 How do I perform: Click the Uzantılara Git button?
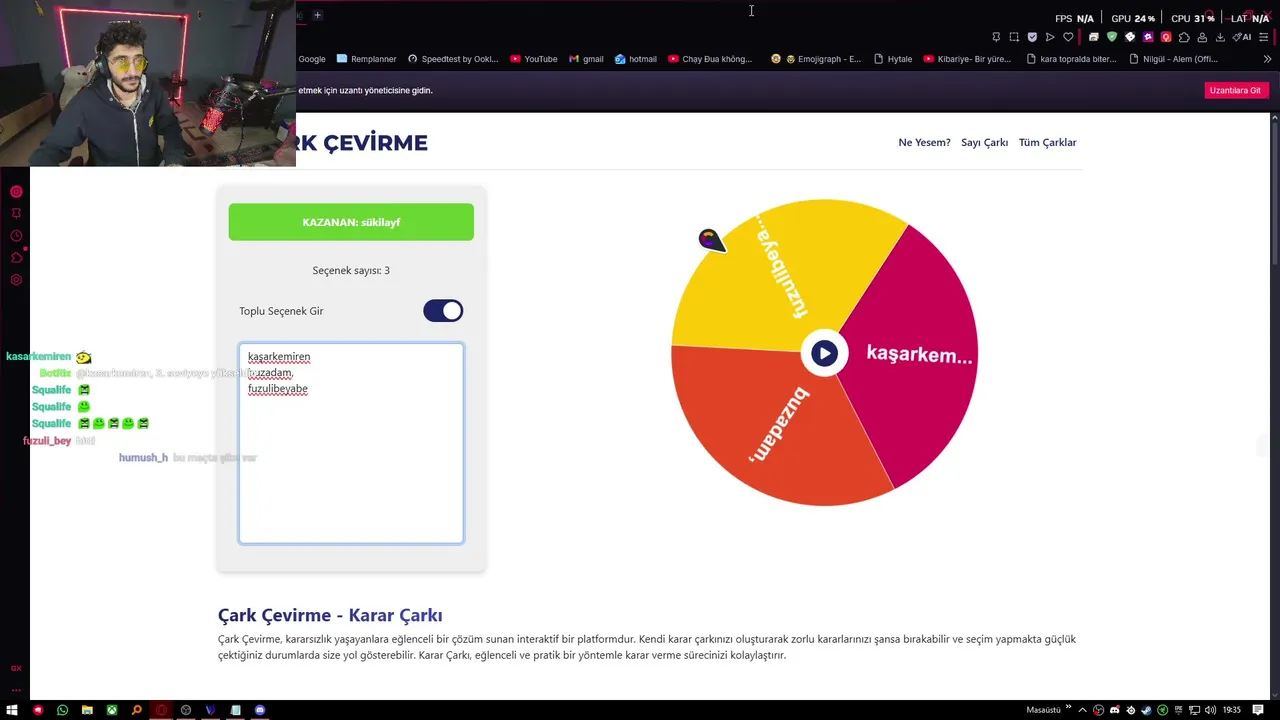tap(1236, 90)
